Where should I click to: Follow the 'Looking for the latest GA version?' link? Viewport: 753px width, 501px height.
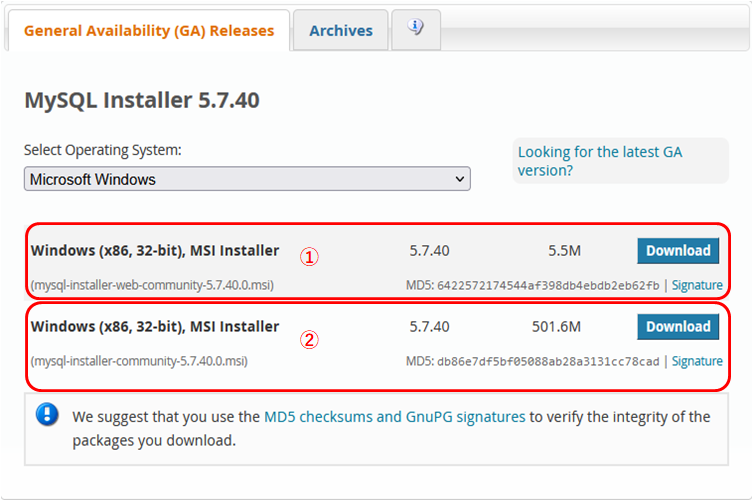600,161
